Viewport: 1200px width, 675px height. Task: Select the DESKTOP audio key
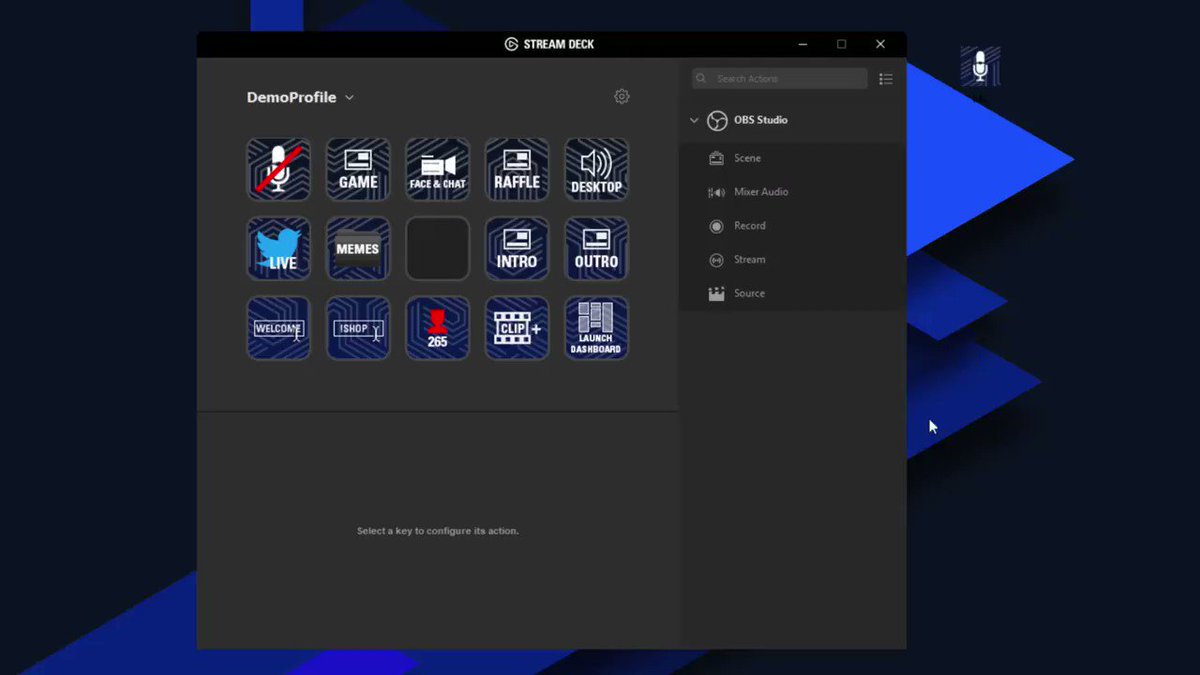click(597, 169)
